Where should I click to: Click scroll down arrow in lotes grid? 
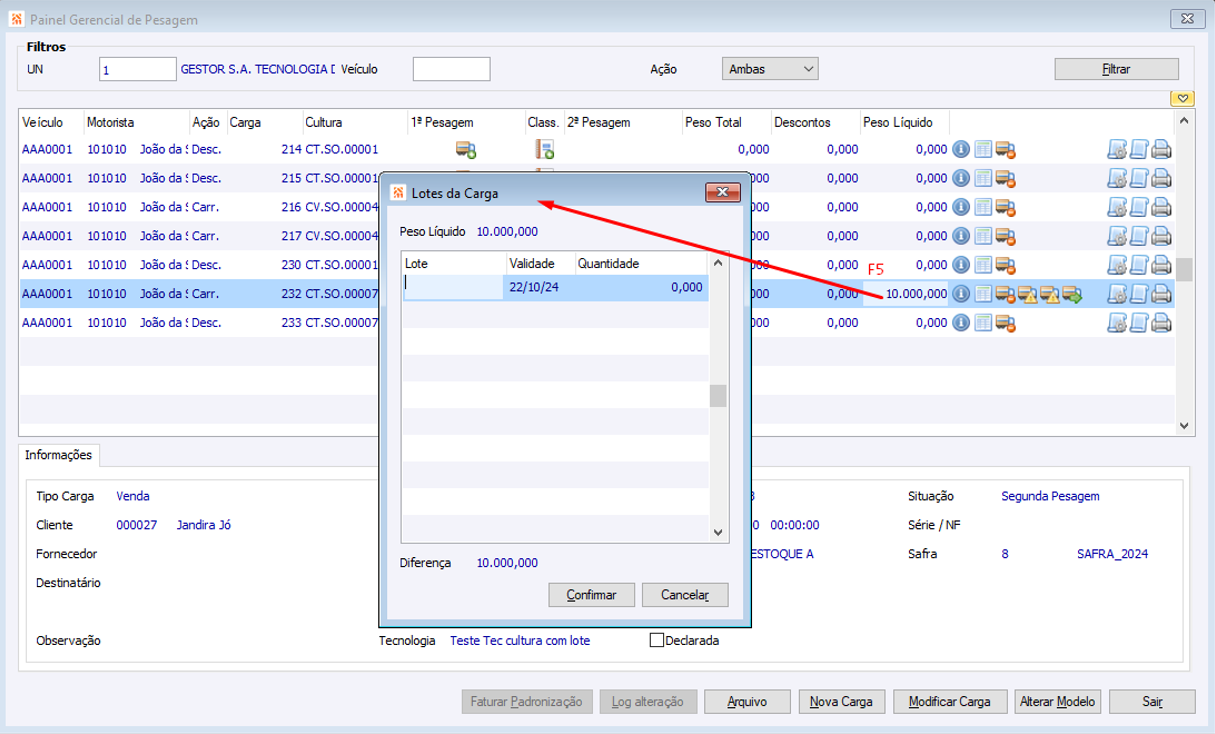(718, 533)
